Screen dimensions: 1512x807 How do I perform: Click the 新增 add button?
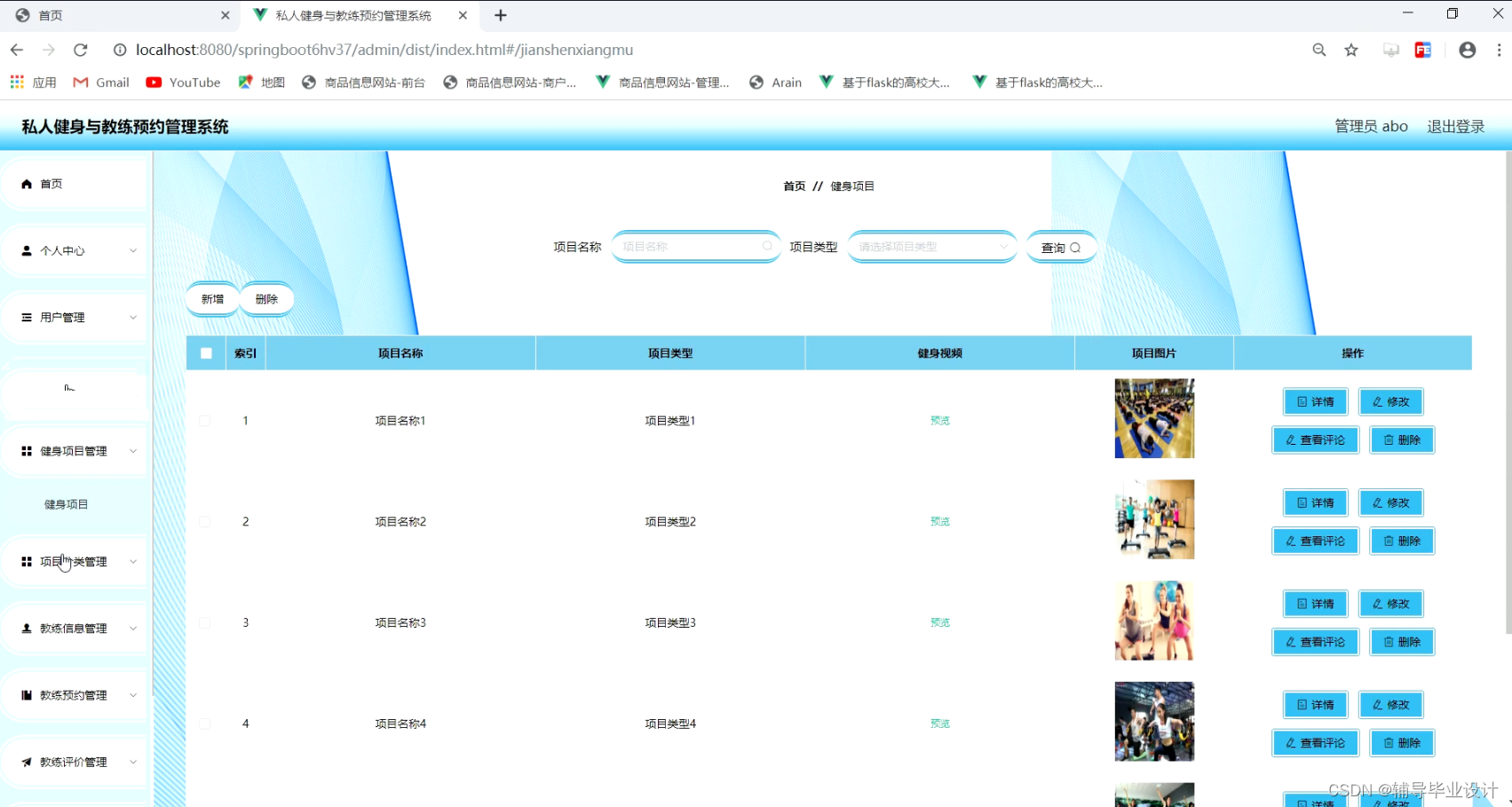[212, 299]
